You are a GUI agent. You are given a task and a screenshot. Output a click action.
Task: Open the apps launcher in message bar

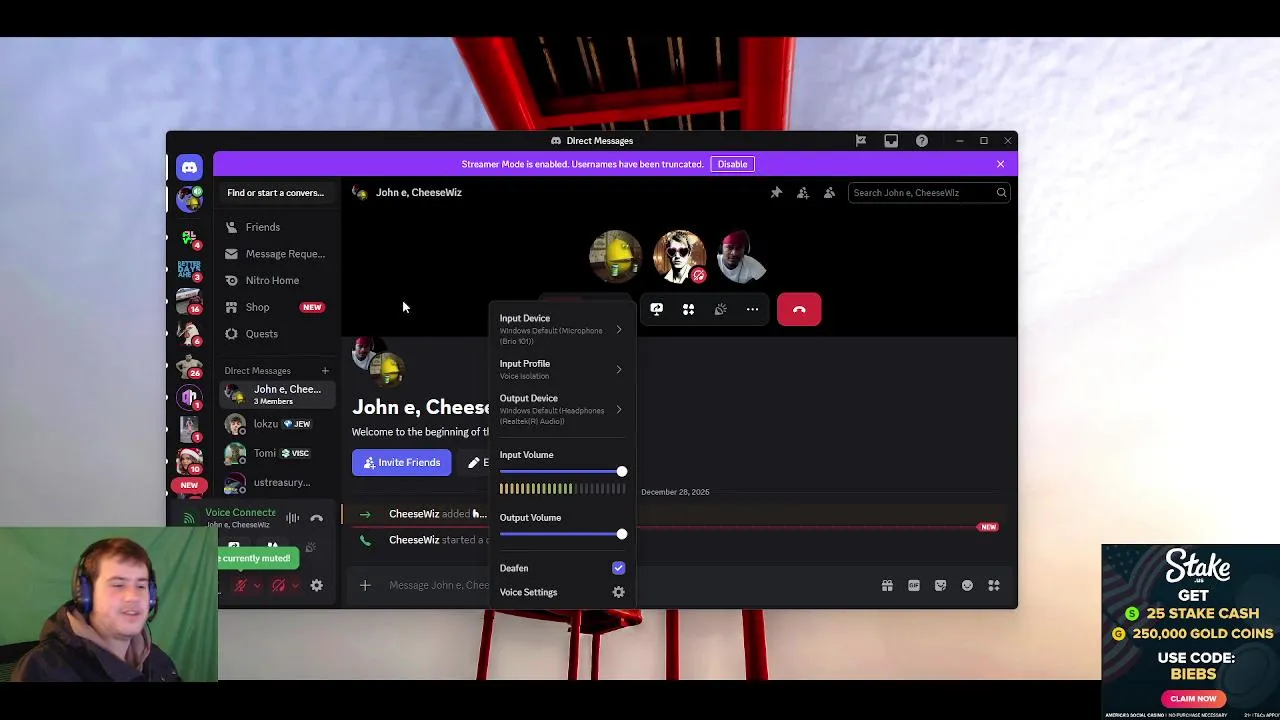pyautogui.click(x=994, y=586)
